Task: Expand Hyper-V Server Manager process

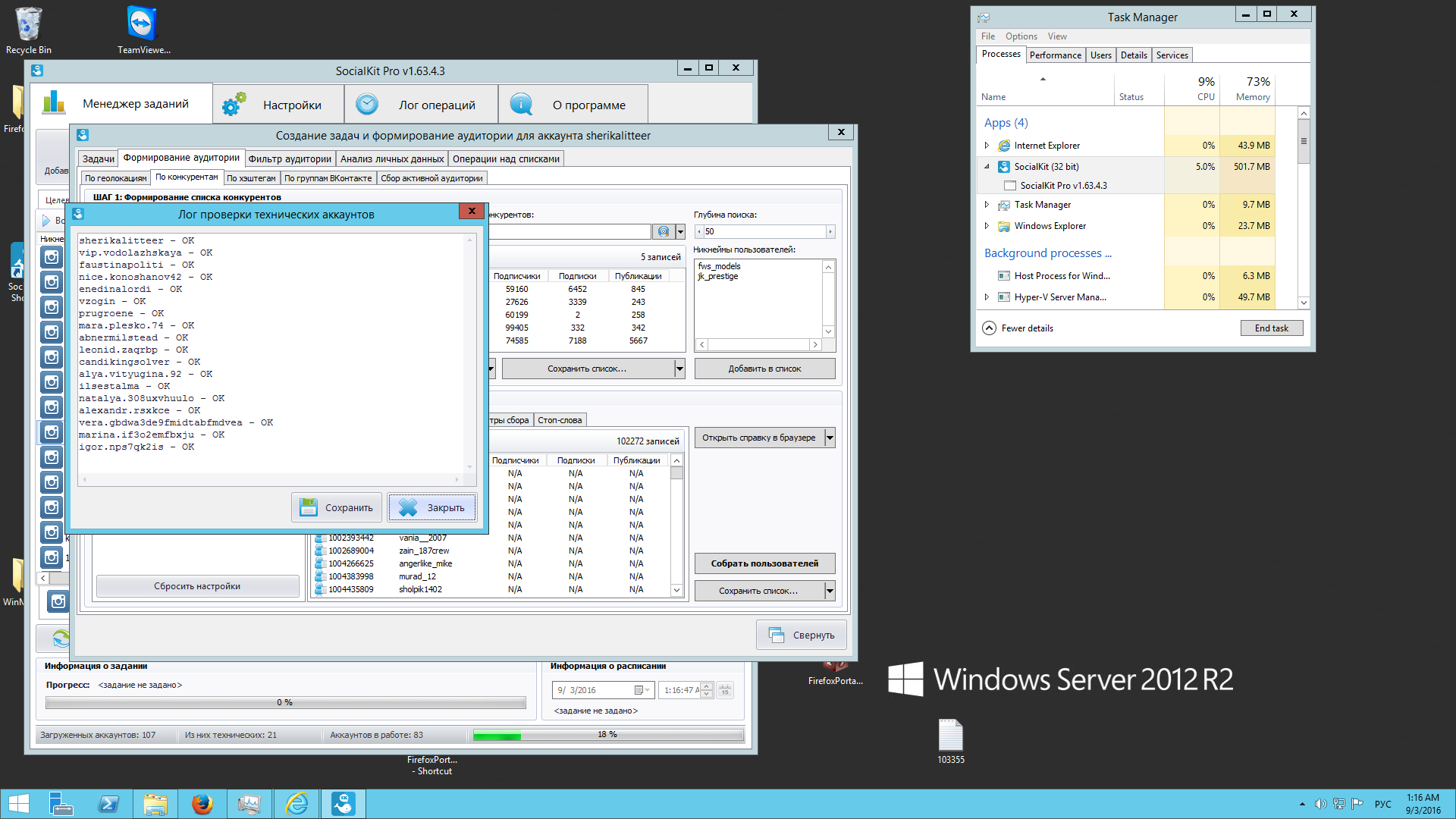Action: 987,297
